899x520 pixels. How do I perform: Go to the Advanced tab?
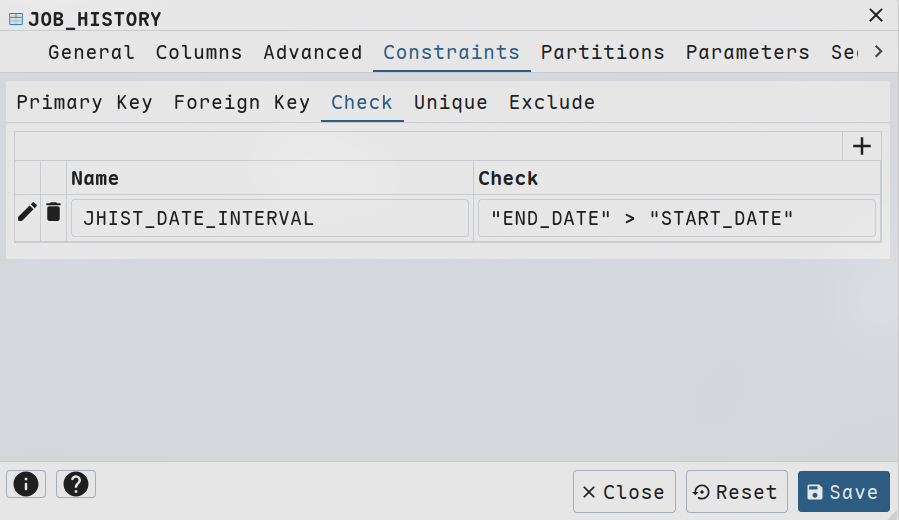(312, 52)
